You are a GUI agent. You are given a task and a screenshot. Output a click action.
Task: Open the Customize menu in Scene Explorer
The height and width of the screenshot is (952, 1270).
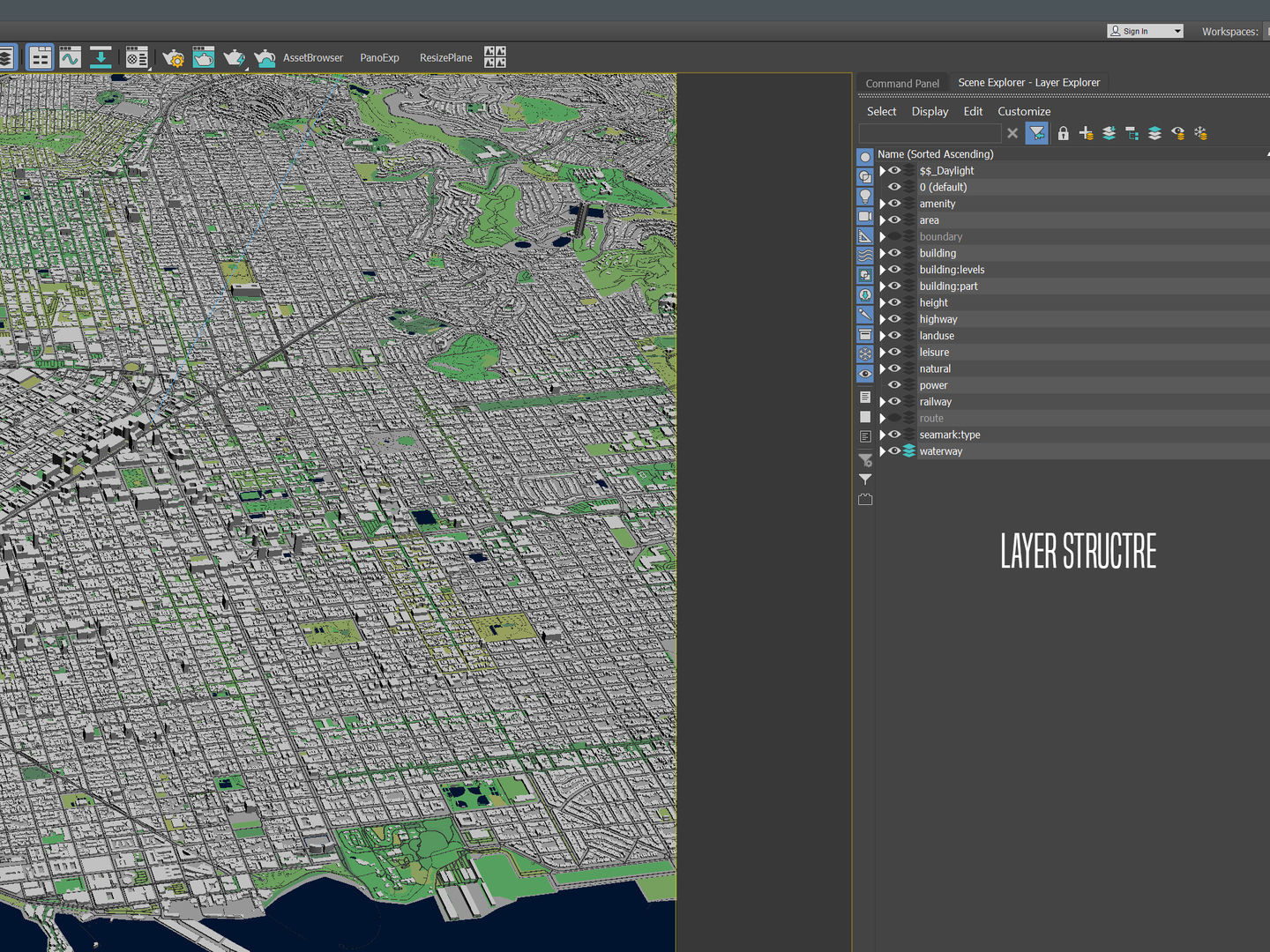click(1023, 111)
